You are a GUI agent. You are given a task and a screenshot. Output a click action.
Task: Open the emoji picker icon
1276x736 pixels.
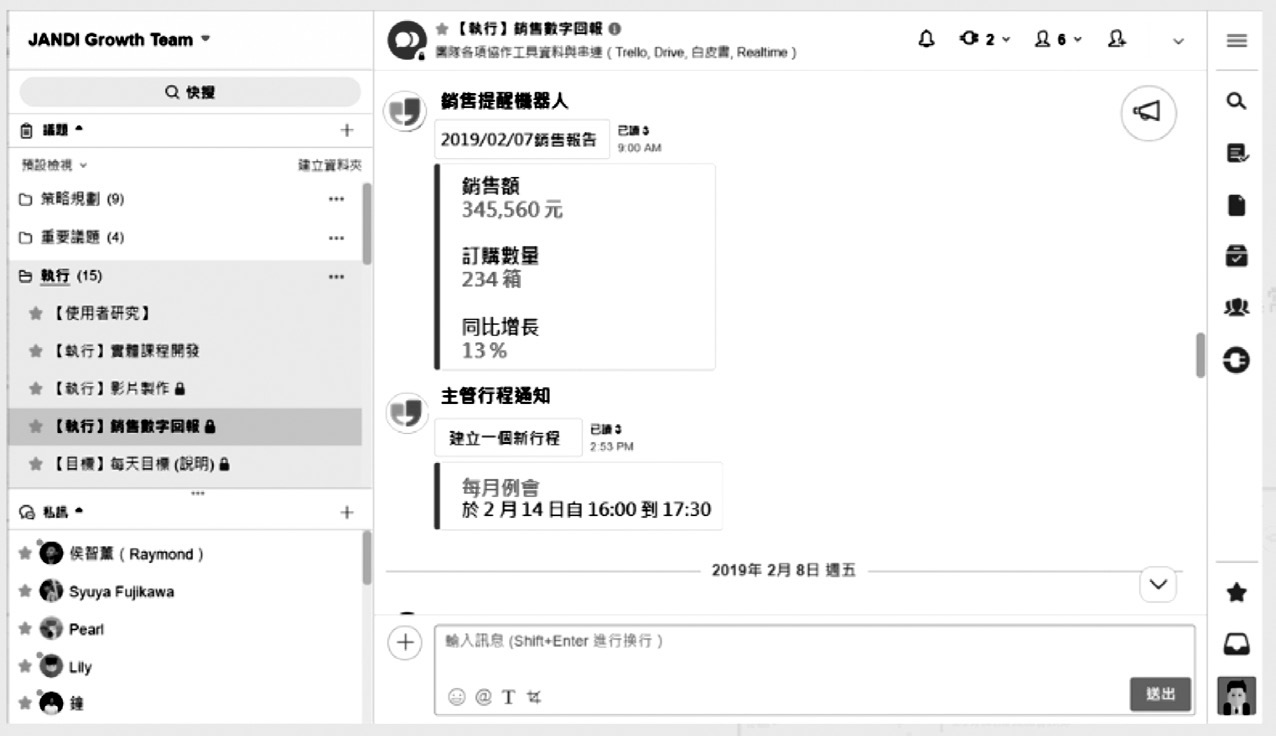click(x=456, y=697)
